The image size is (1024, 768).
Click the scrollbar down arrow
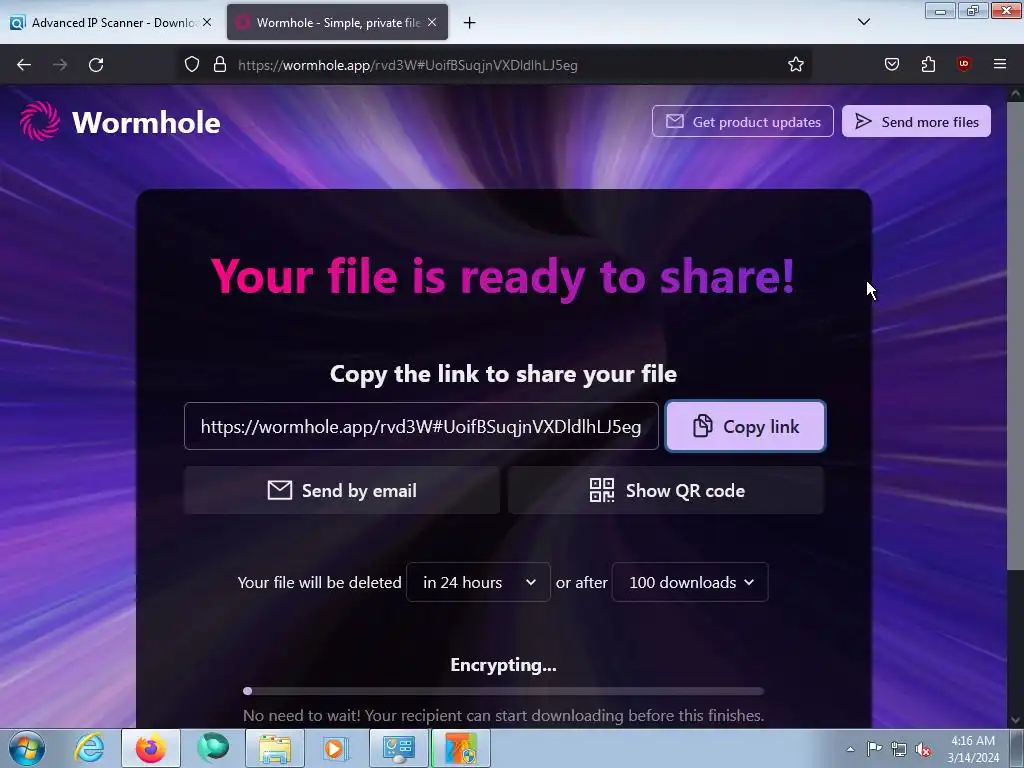click(x=1016, y=720)
